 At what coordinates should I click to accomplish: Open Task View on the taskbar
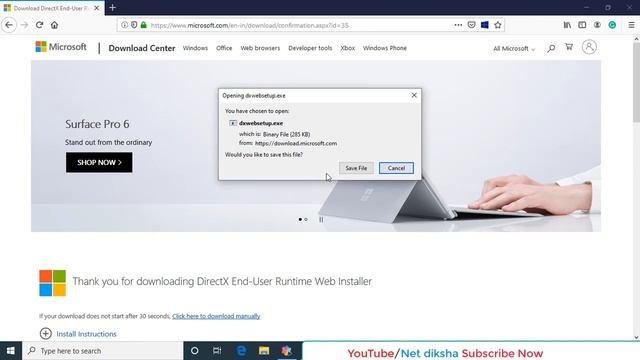coord(217,351)
